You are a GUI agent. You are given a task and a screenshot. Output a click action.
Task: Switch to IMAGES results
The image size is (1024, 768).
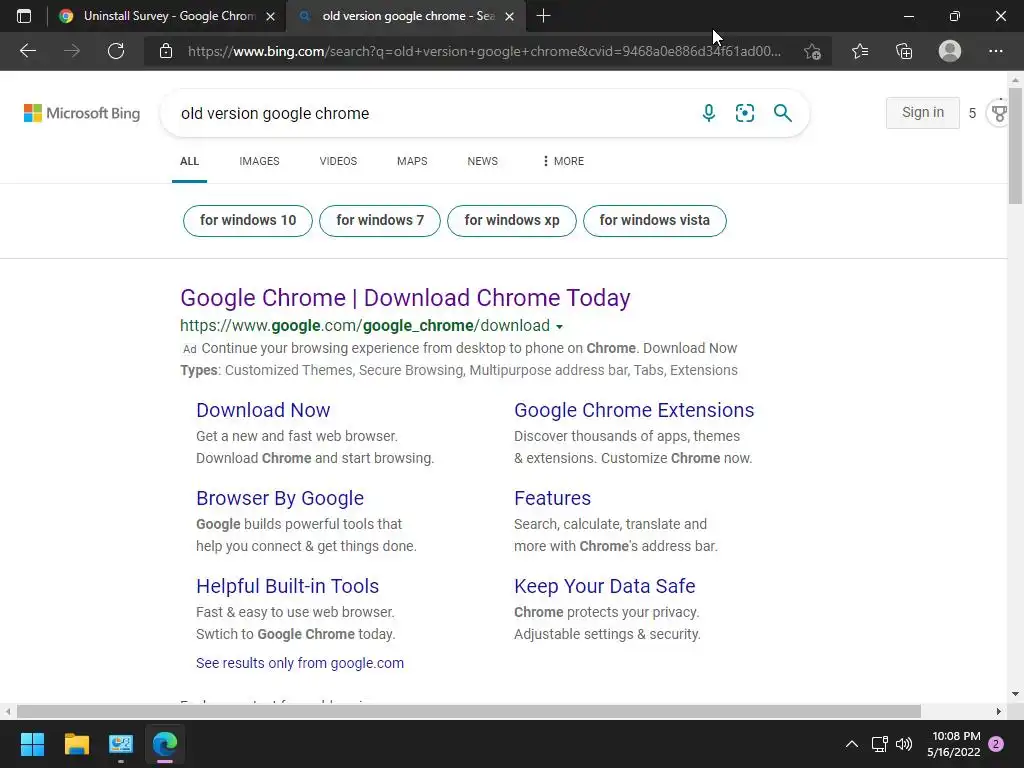coord(259,161)
